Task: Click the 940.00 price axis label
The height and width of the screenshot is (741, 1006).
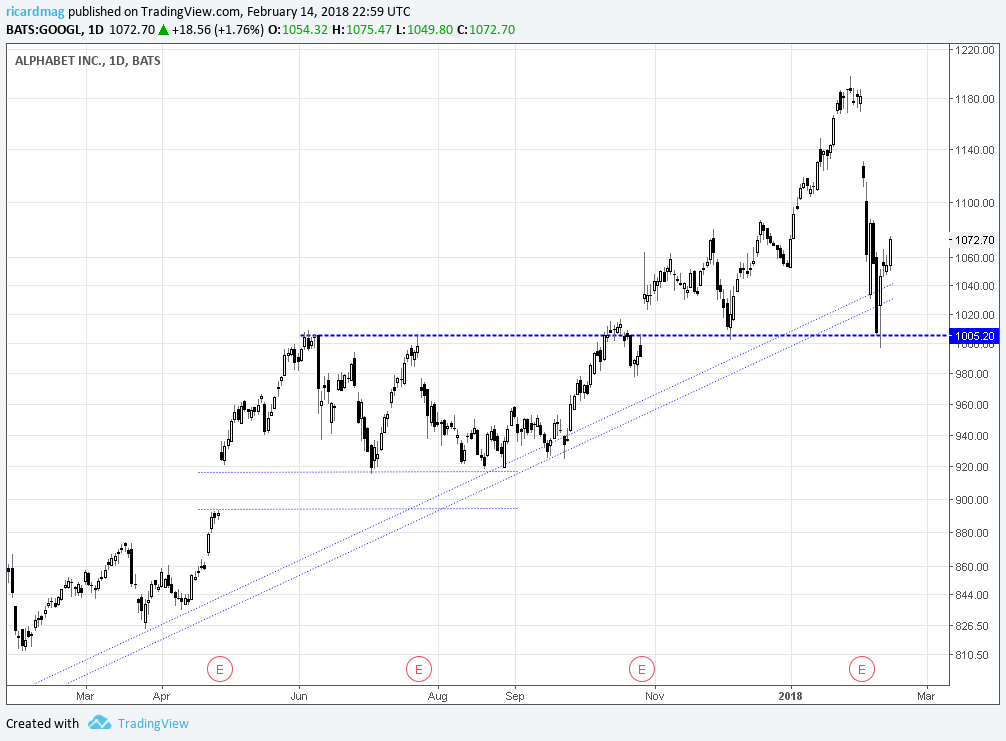Action: pyautogui.click(x=973, y=436)
